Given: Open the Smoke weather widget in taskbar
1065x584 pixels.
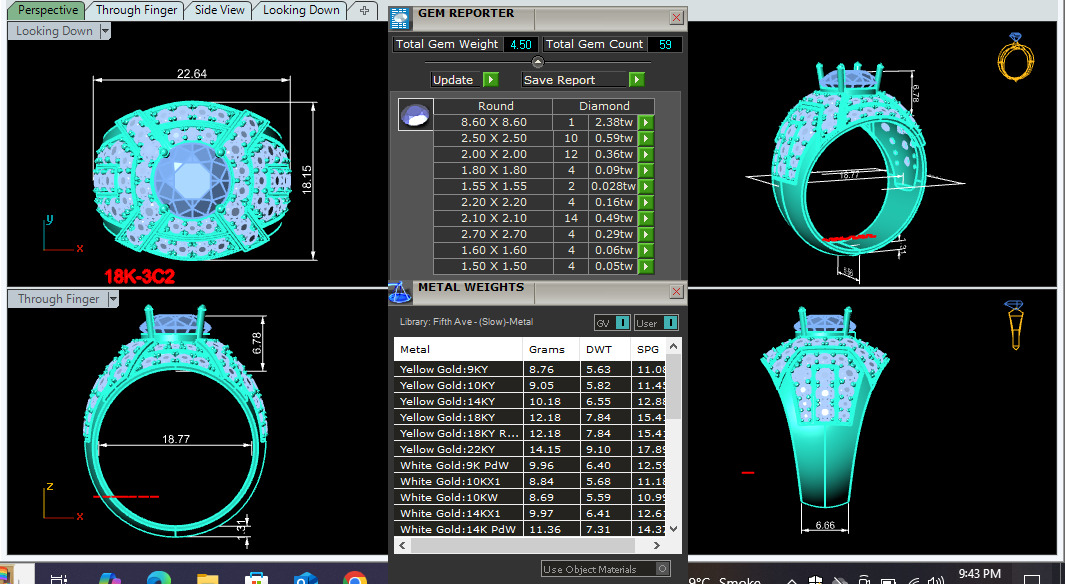Looking at the screenshot, I should pos(724,581).
